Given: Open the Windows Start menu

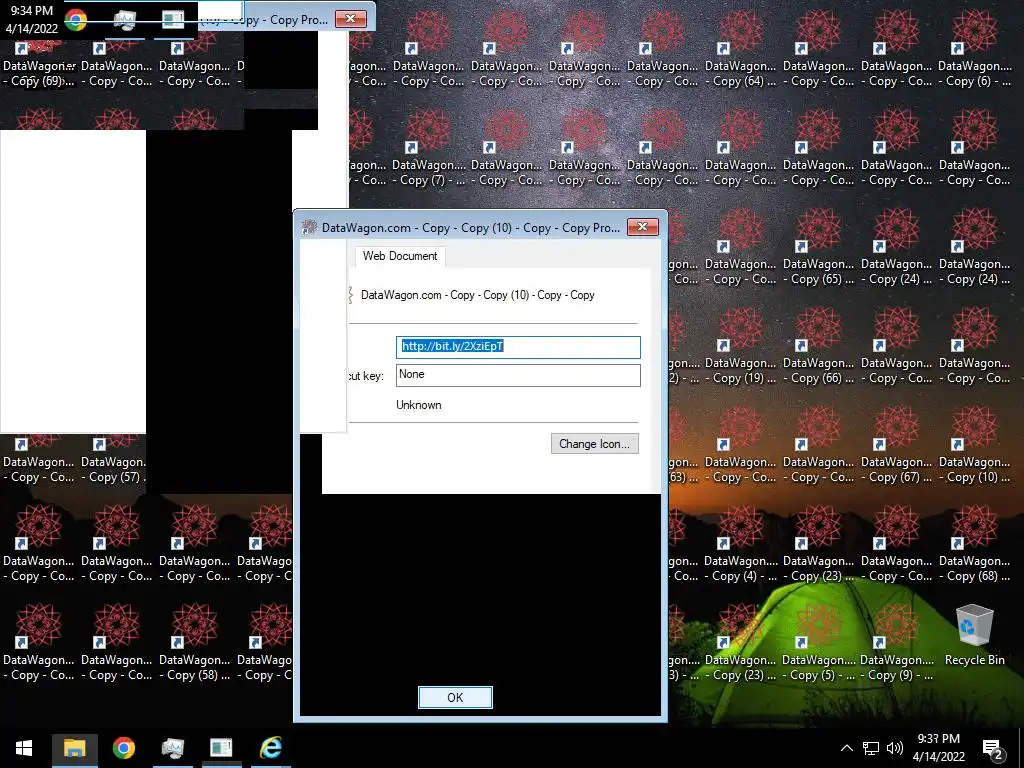Looking at the screenshot, I should tap(24, 748).
